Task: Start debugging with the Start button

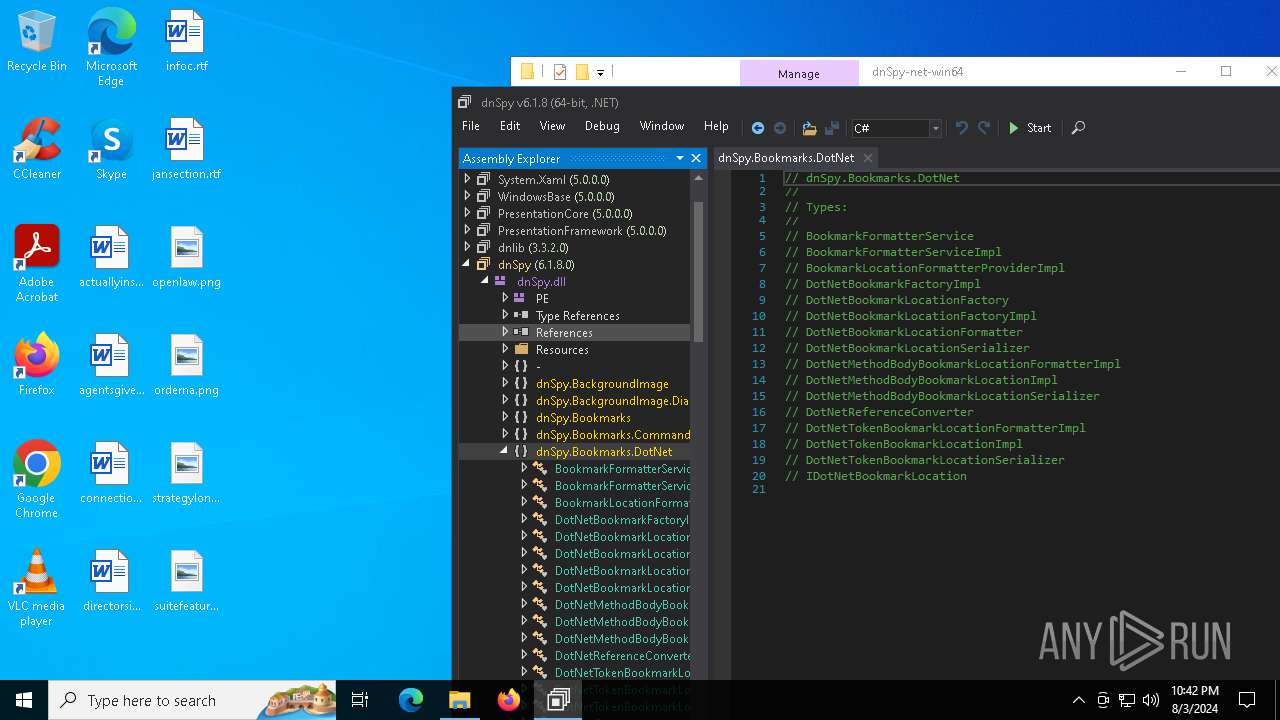Action: click(1029, 128)
